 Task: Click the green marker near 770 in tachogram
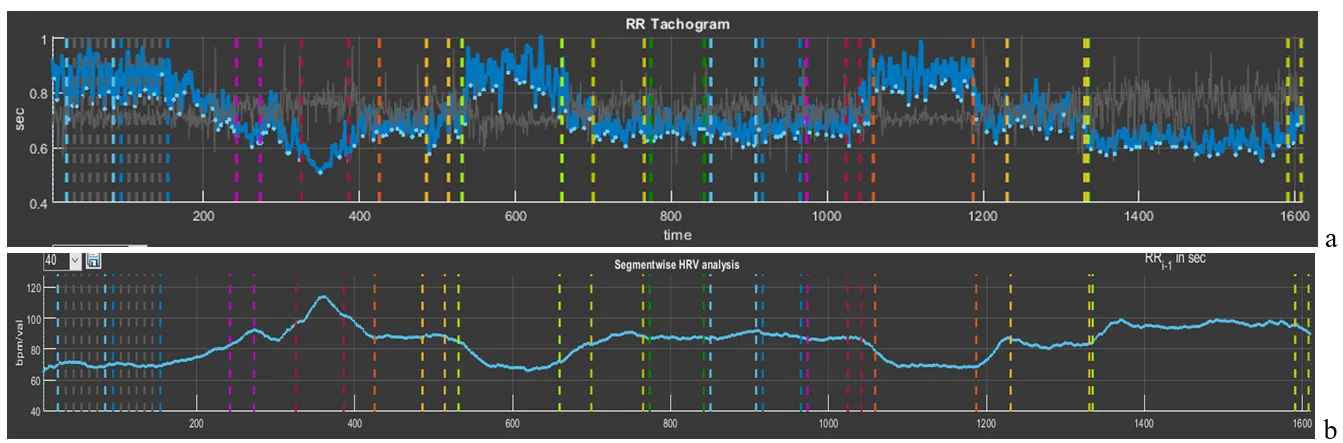point(651,120)
